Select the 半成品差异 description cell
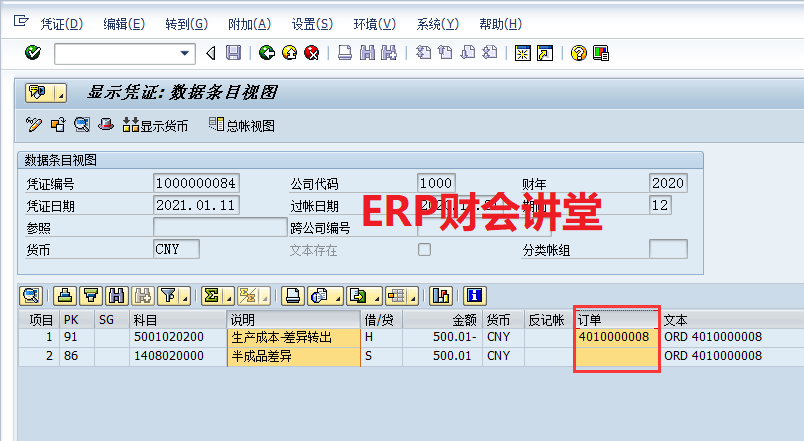The height and width of the screenshot is (441, 804). 293,356
